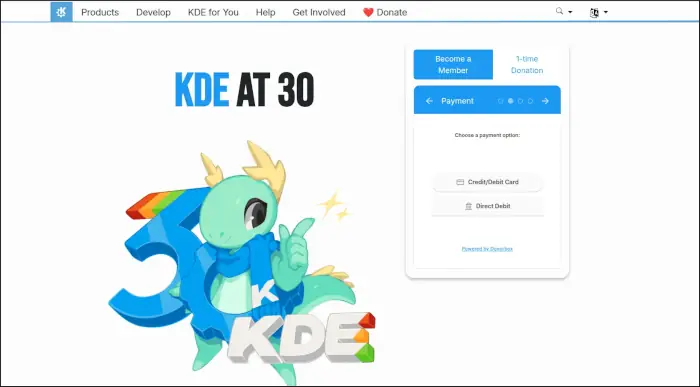
Task: Select the first step indicator dot
Action: [x=500, y=101]
